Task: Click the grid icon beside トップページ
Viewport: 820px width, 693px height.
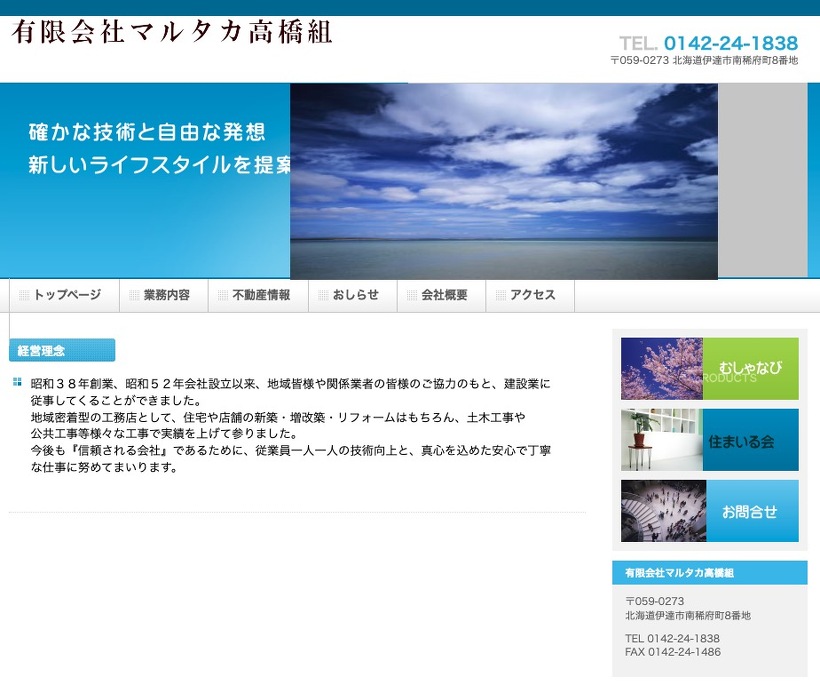Action: [24, 296]
